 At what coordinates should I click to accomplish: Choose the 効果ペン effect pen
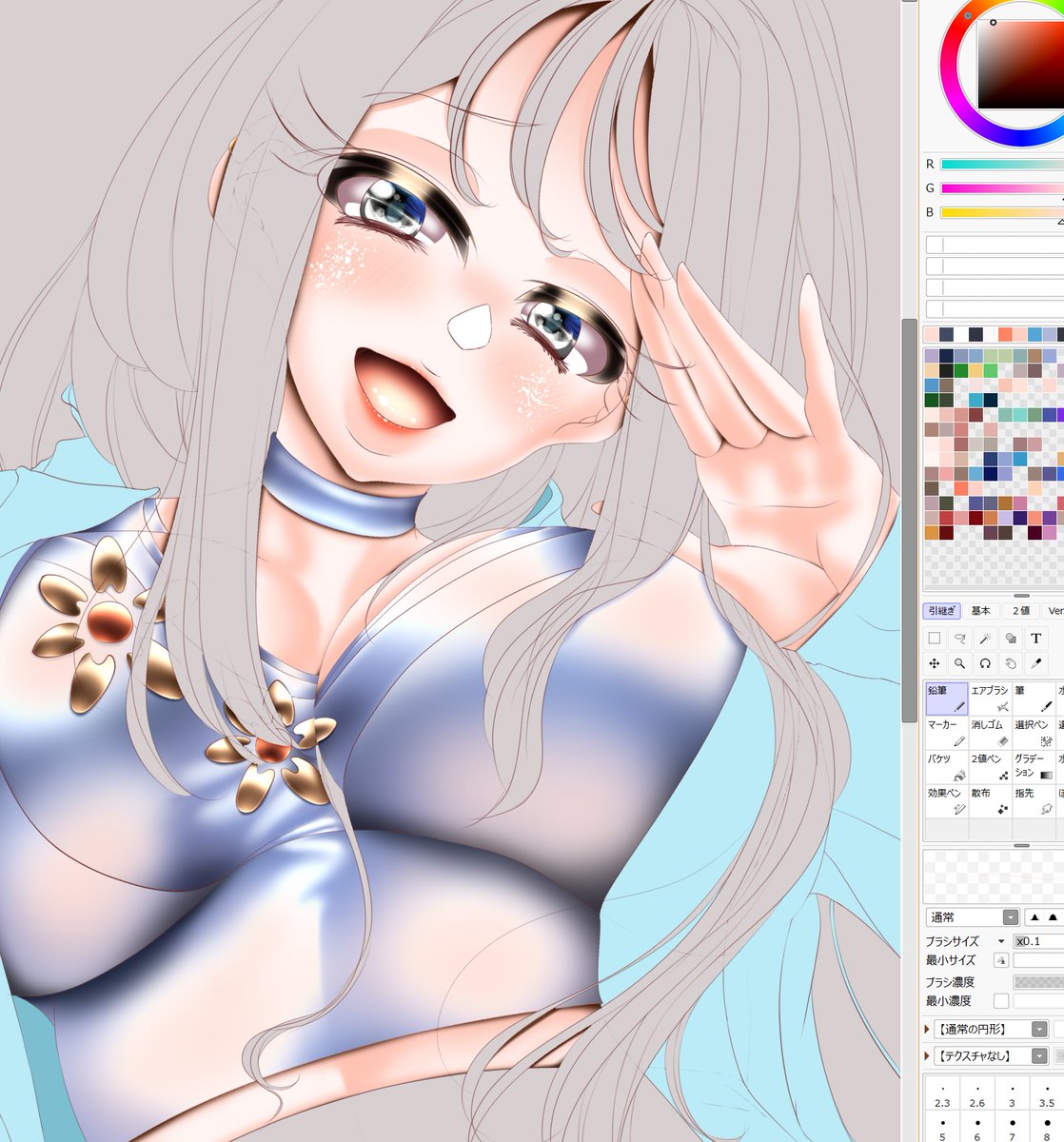click(x=946, y=801)
